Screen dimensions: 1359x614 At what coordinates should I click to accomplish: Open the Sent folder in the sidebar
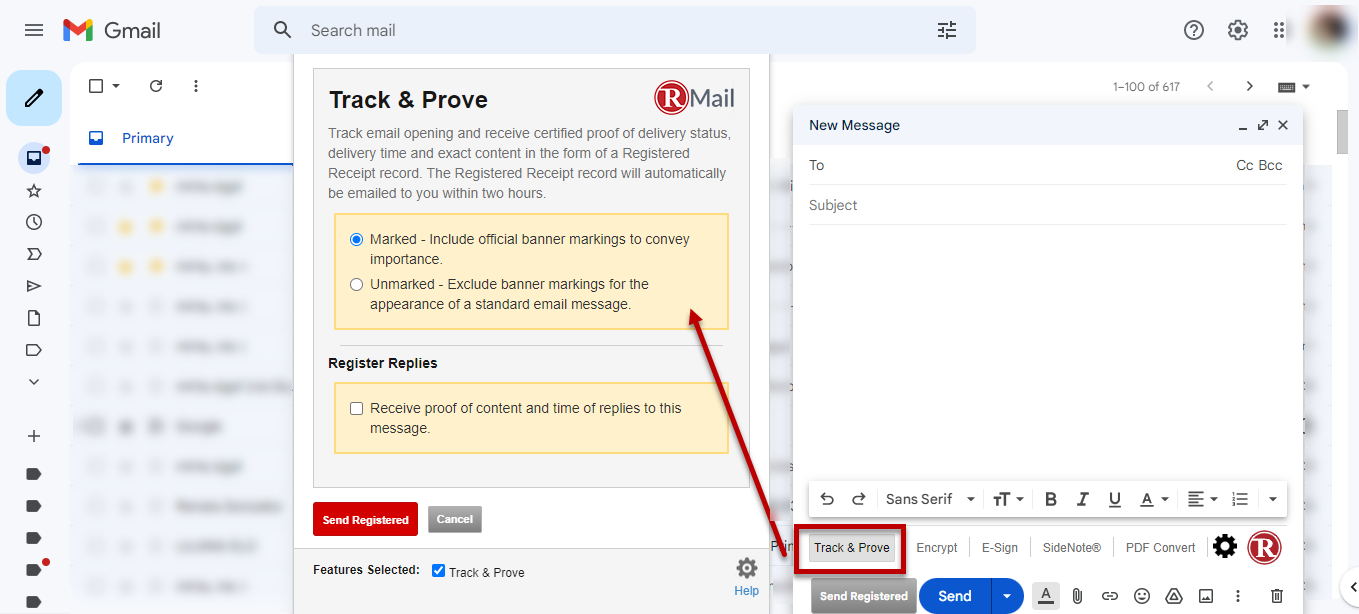tap(33, 285)
